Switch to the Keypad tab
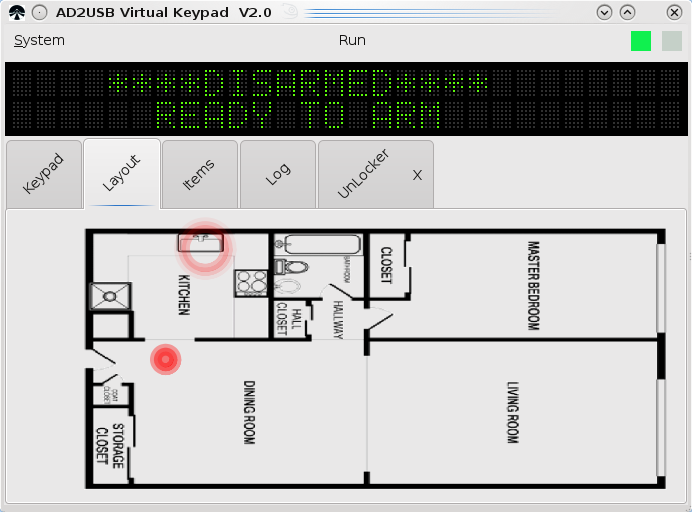 (x=44, y=174)
